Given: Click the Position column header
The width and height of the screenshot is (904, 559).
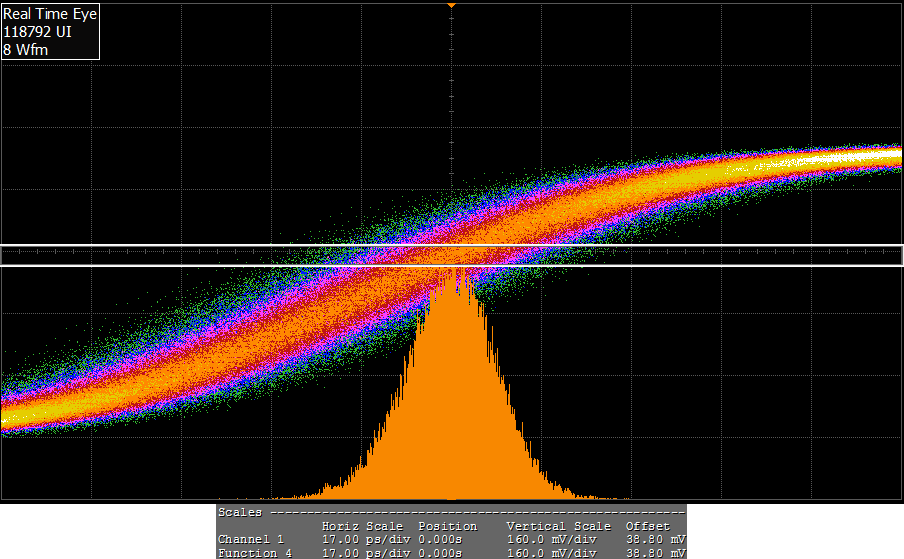Looking at the screenshot, I should pos(447,526).
